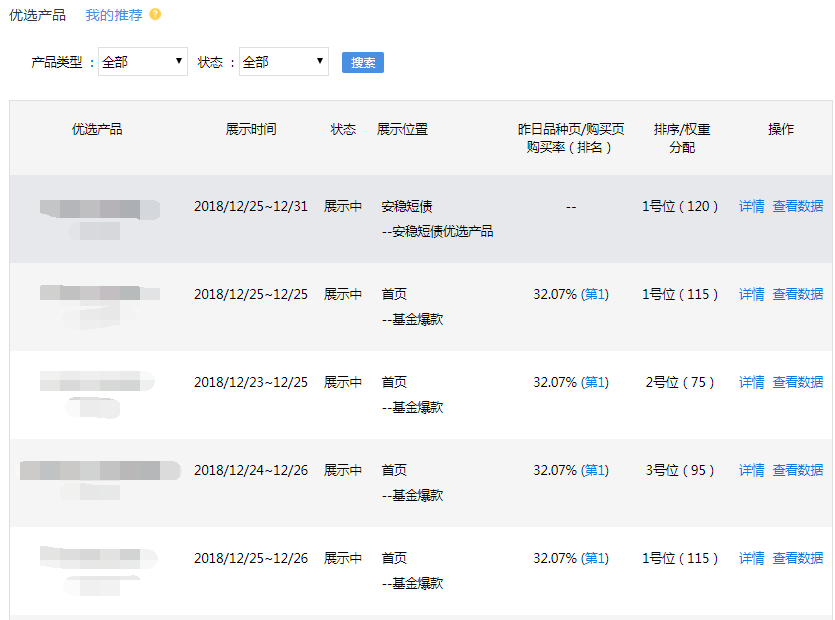The image size is (835, 620).
Task: Open 详情 for the 2018/12/25~12/26 row
Action: 751,558
